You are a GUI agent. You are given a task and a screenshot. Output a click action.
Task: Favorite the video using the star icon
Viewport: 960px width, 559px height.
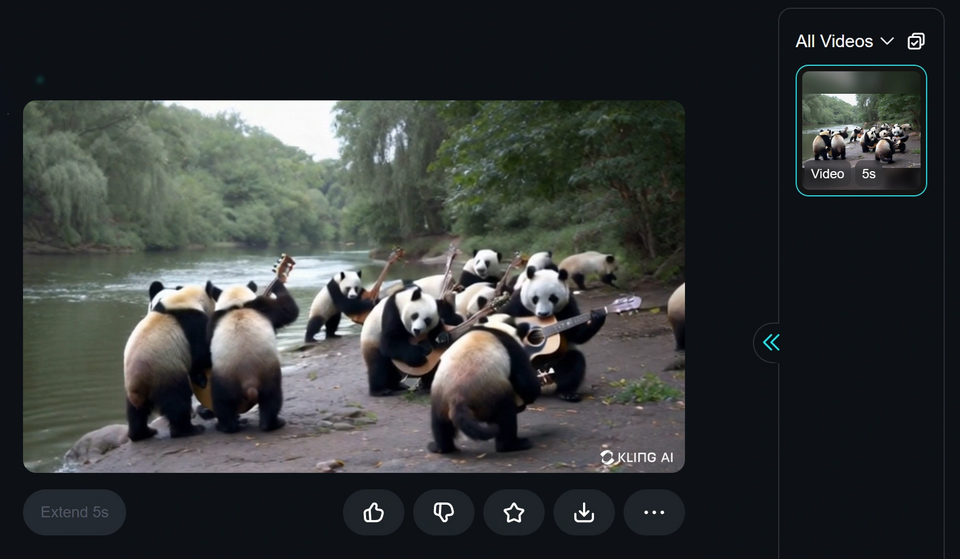[514, 512]
